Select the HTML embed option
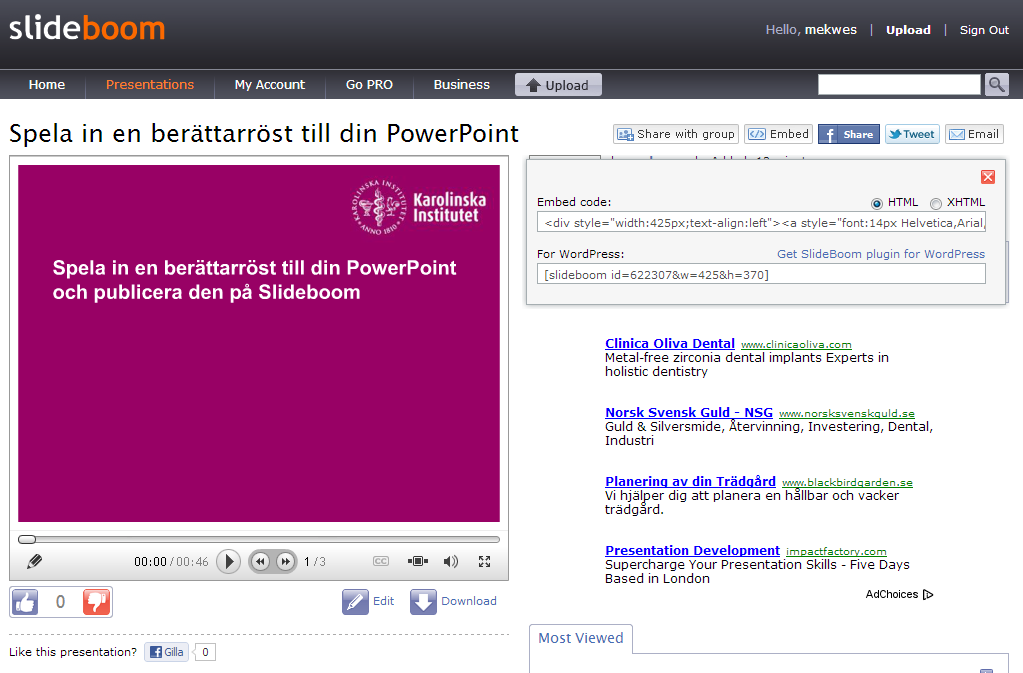This screenshot has width=1023, height=673. coord(877,203)
